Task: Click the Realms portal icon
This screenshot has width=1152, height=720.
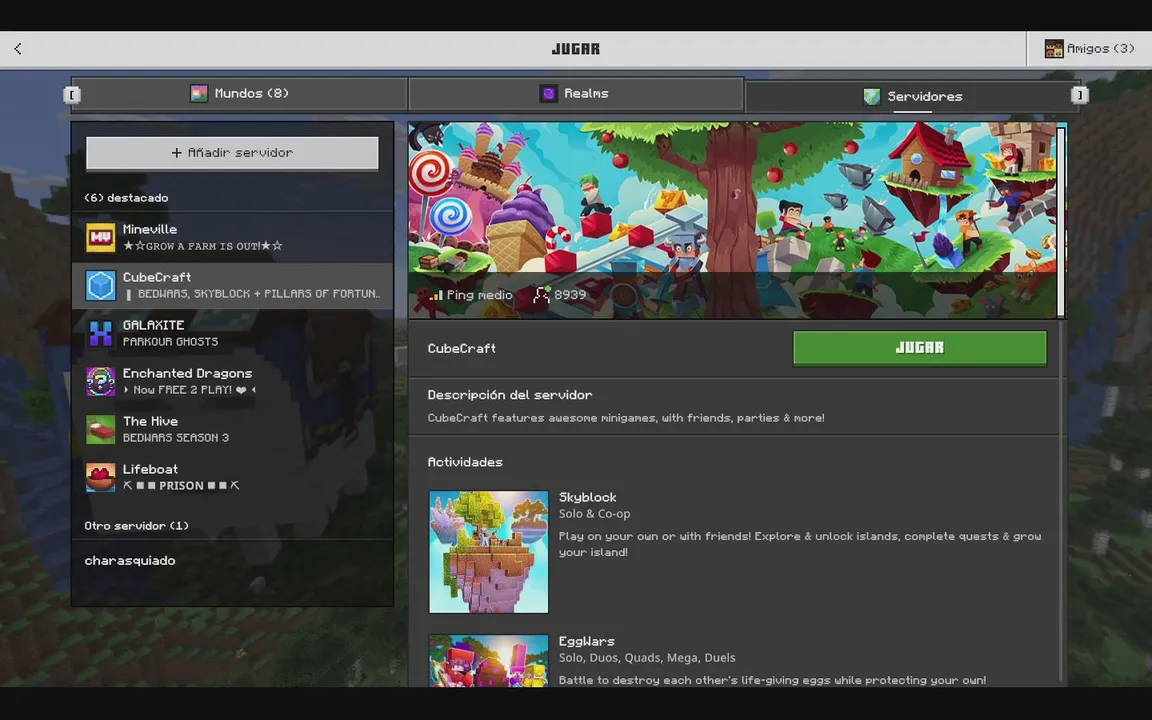Action: click(548, 93)
